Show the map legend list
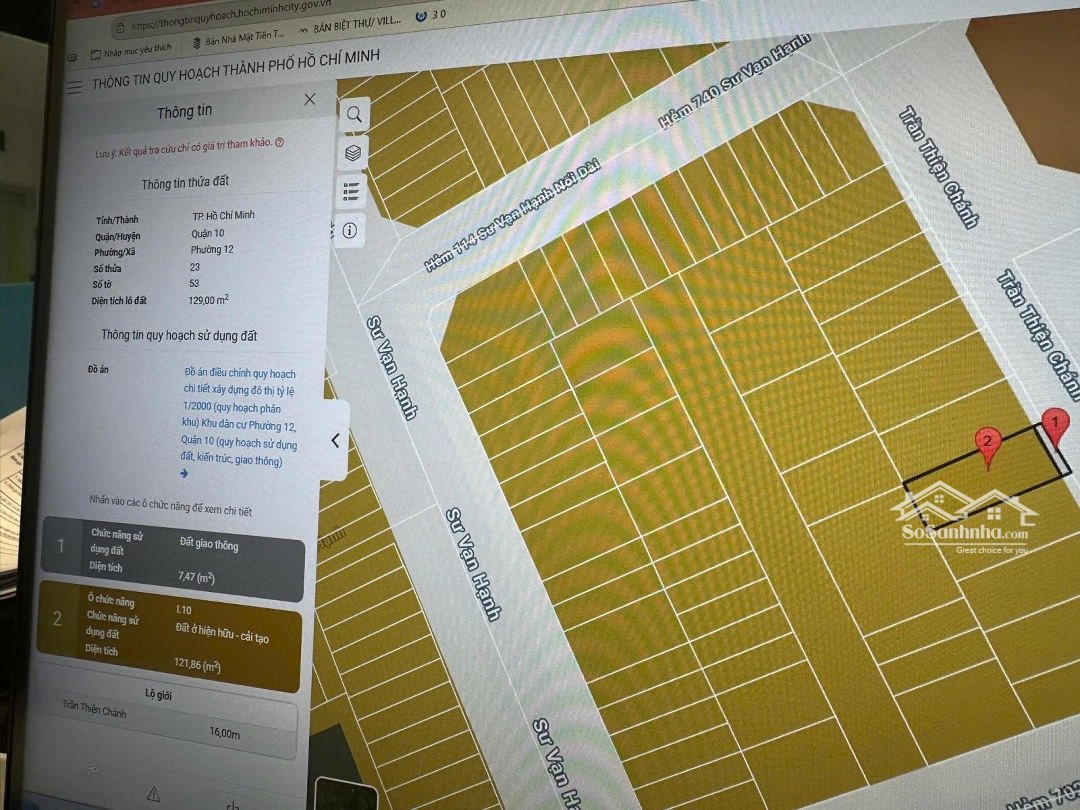Image resolution: width=1080 pixels, height=810 pixels. [352, 191]
